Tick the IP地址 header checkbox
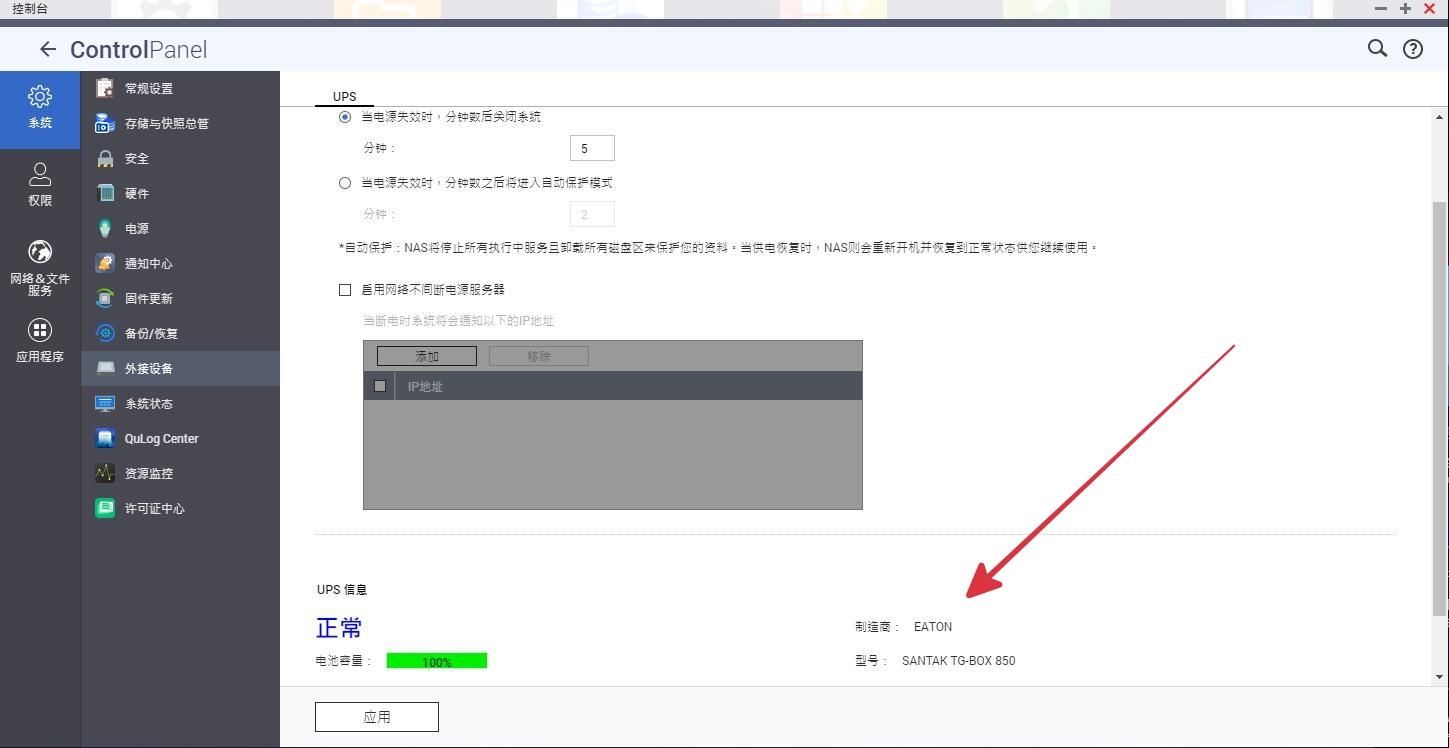The height and width of the screenshot is (748, 1449). (380, 386)
